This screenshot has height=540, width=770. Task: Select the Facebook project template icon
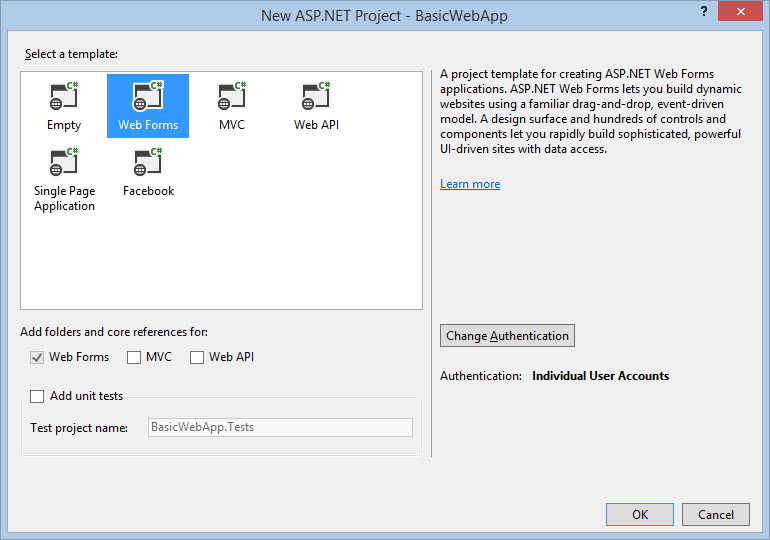click(148, 165)
